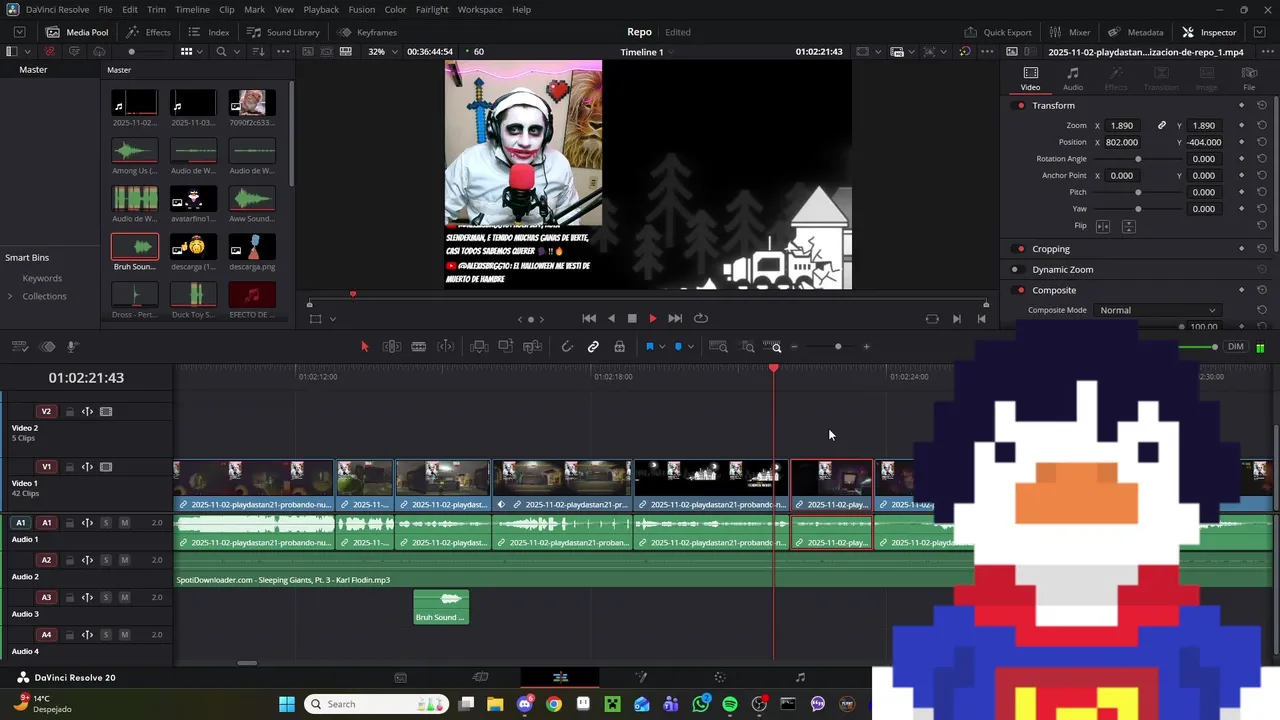
Task: Open Composite Mode Normal dropdown
Action: click(x=1158, y=310)
